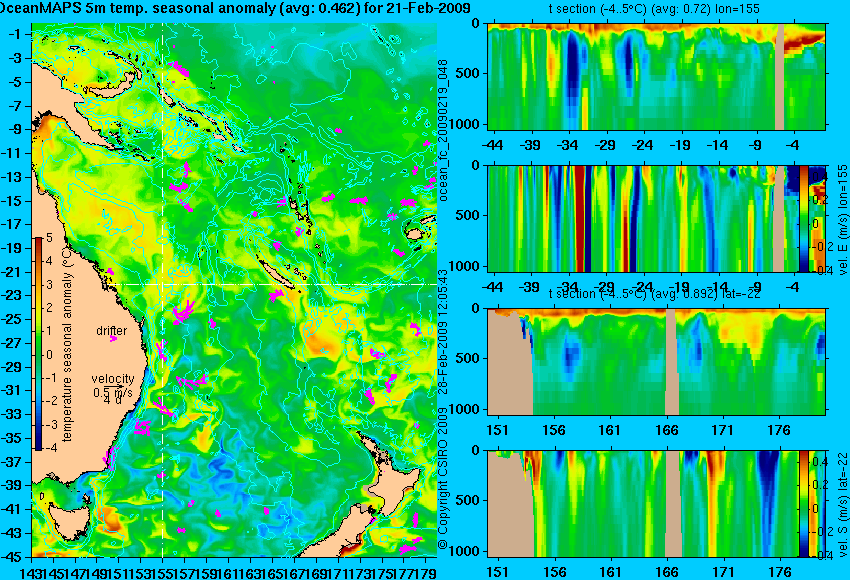Click inside the lat=-22 temperature section plot

coord(657,362)
